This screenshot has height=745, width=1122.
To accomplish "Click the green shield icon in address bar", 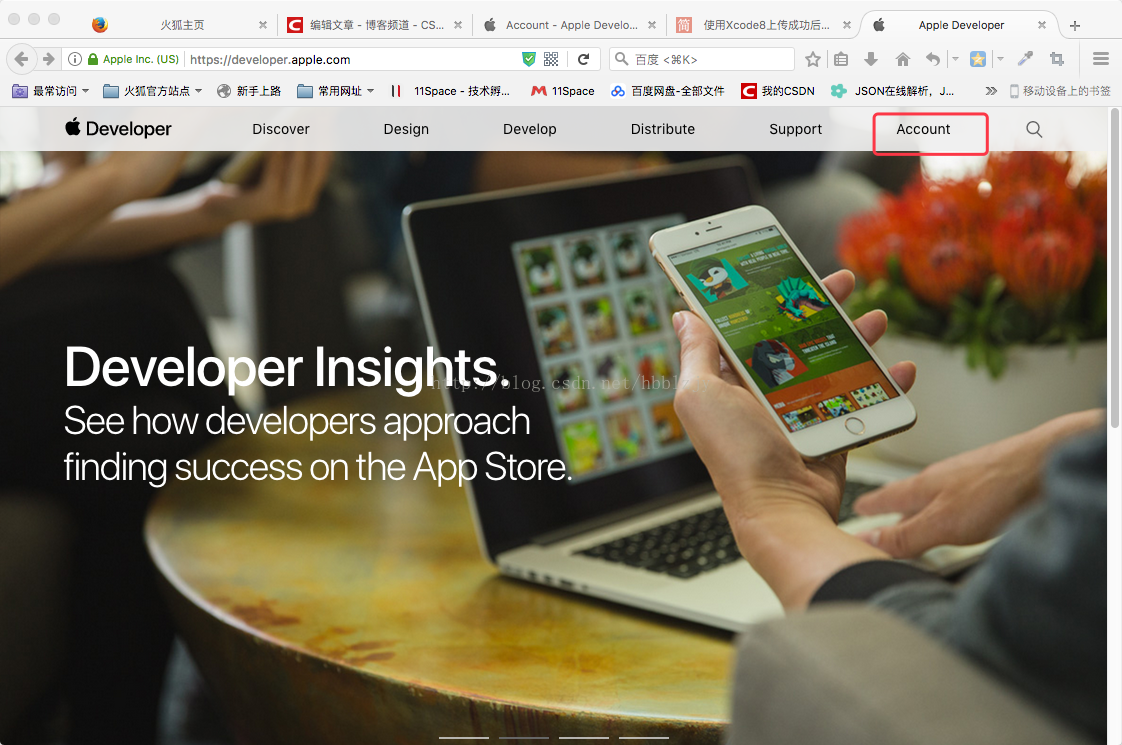I will pyautogui.click(x=529, y=59).
